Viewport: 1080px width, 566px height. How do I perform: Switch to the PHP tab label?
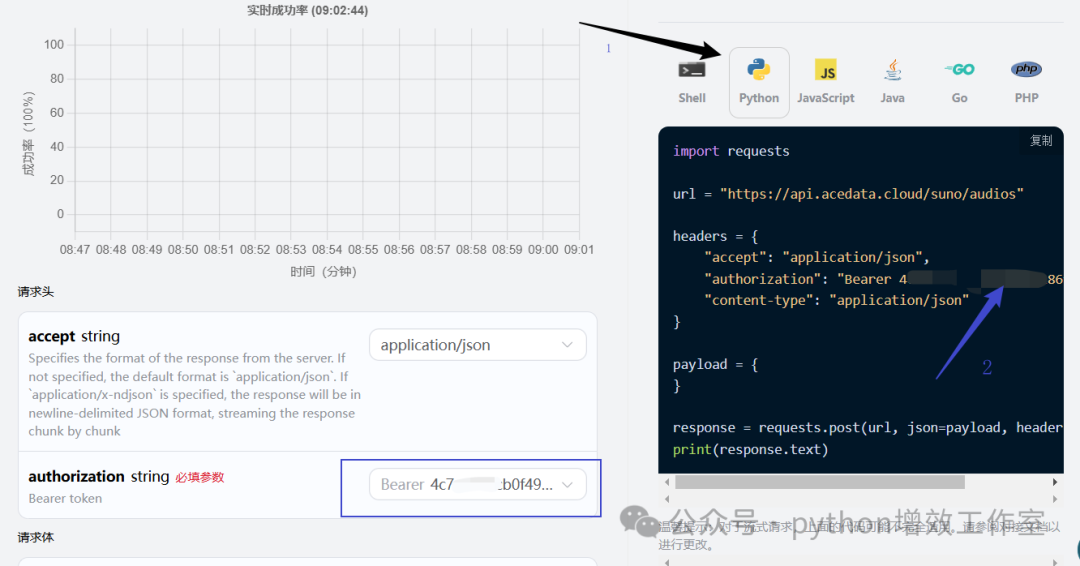point(1026,98)
